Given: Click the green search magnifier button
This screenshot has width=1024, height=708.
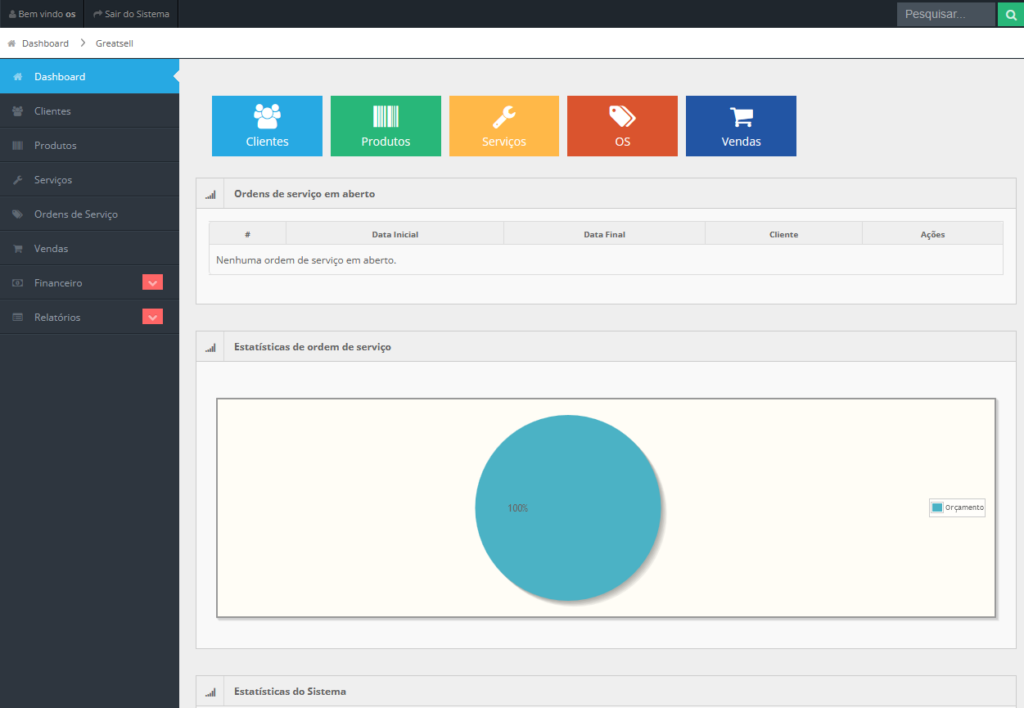Looking at the screenshot, I should pyautogui.click(x=1010, y=14).
